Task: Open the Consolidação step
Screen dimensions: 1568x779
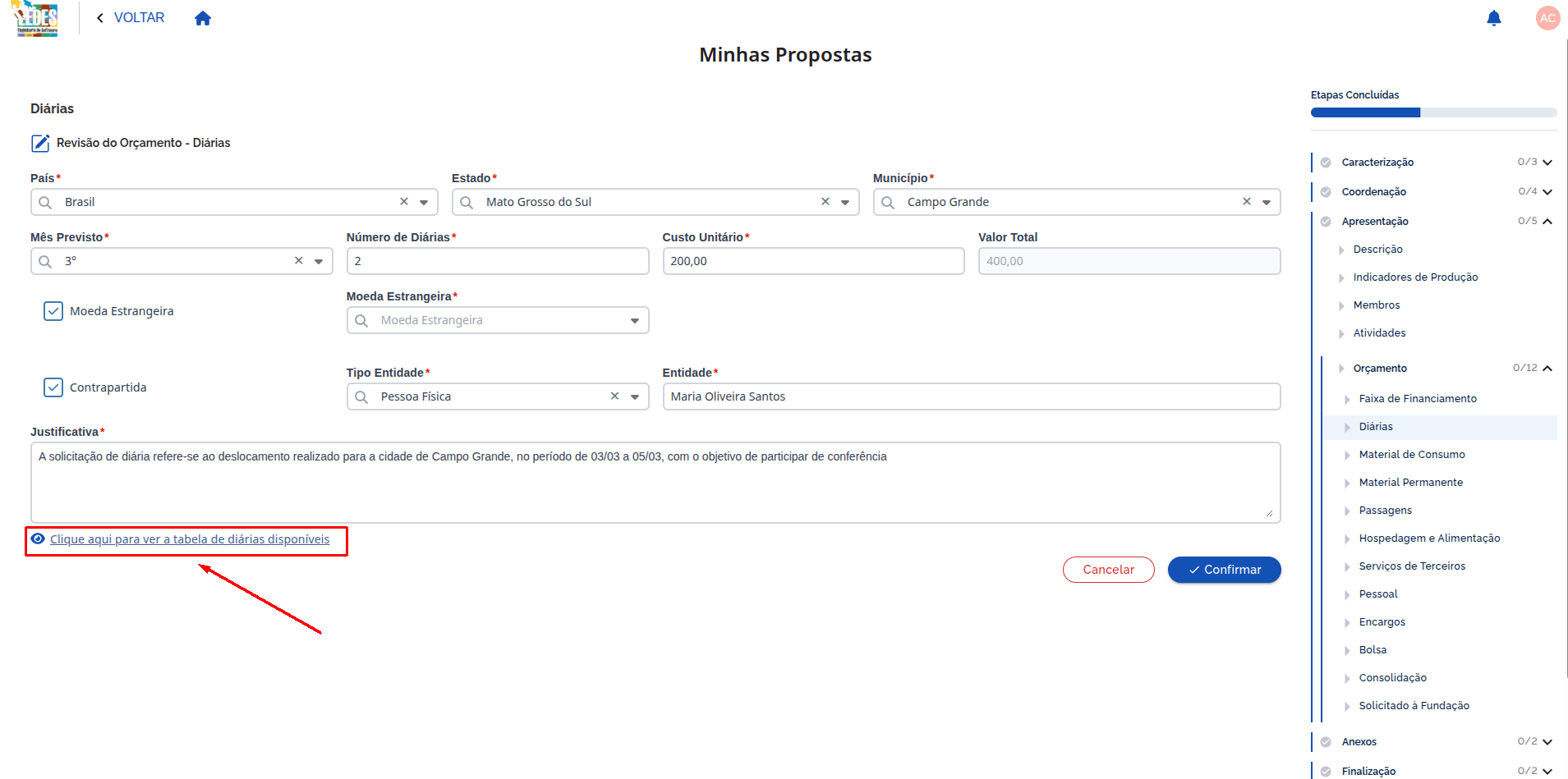Action: tap(1392, 678)
